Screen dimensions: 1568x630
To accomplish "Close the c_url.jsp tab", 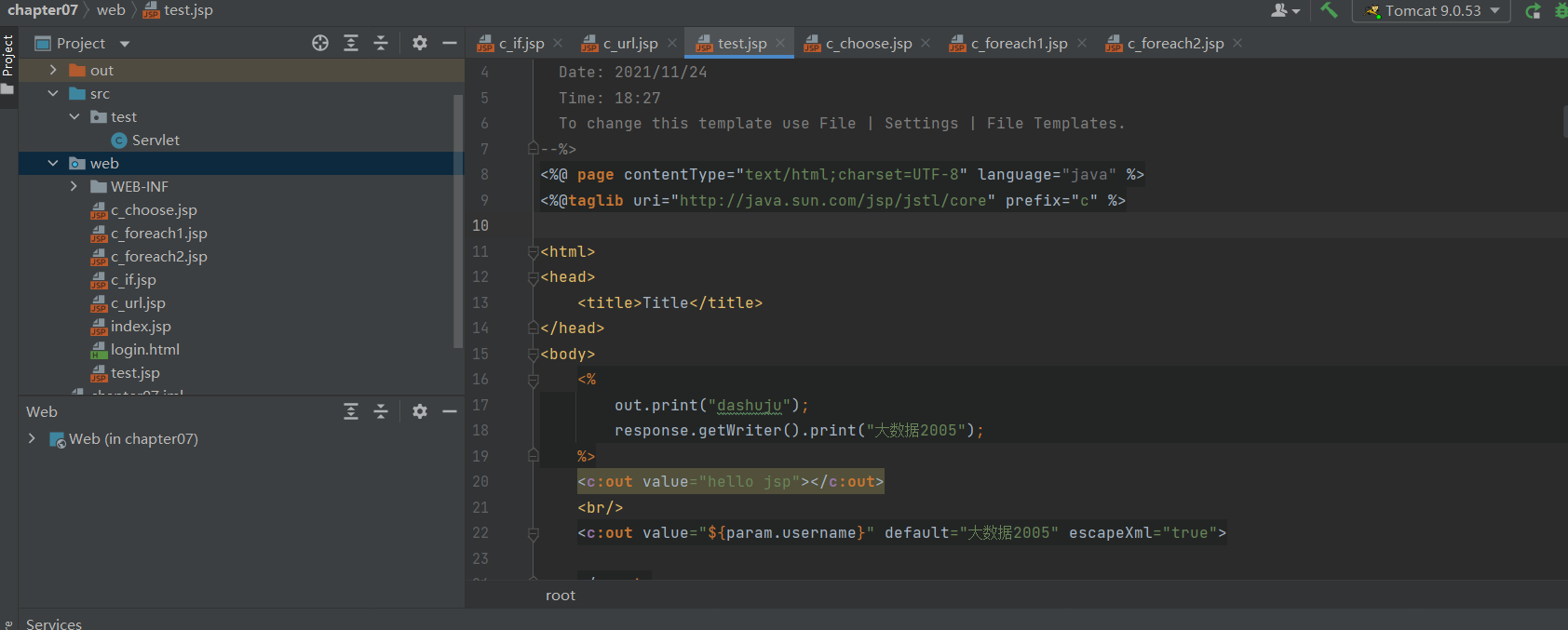I will click(x=671, y=43).
